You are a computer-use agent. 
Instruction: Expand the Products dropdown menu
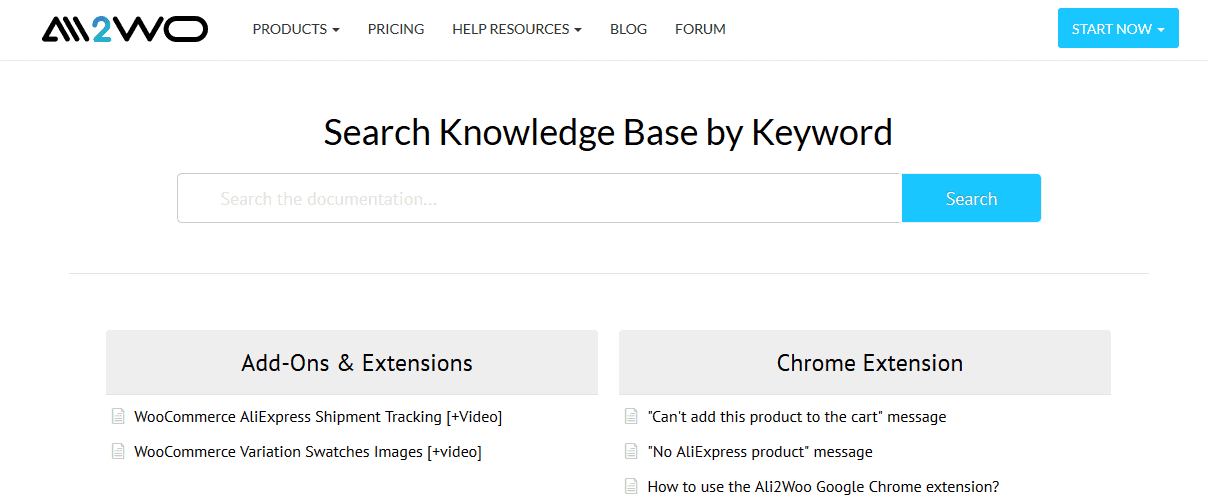pyautogui.click(x=296, y=29)
